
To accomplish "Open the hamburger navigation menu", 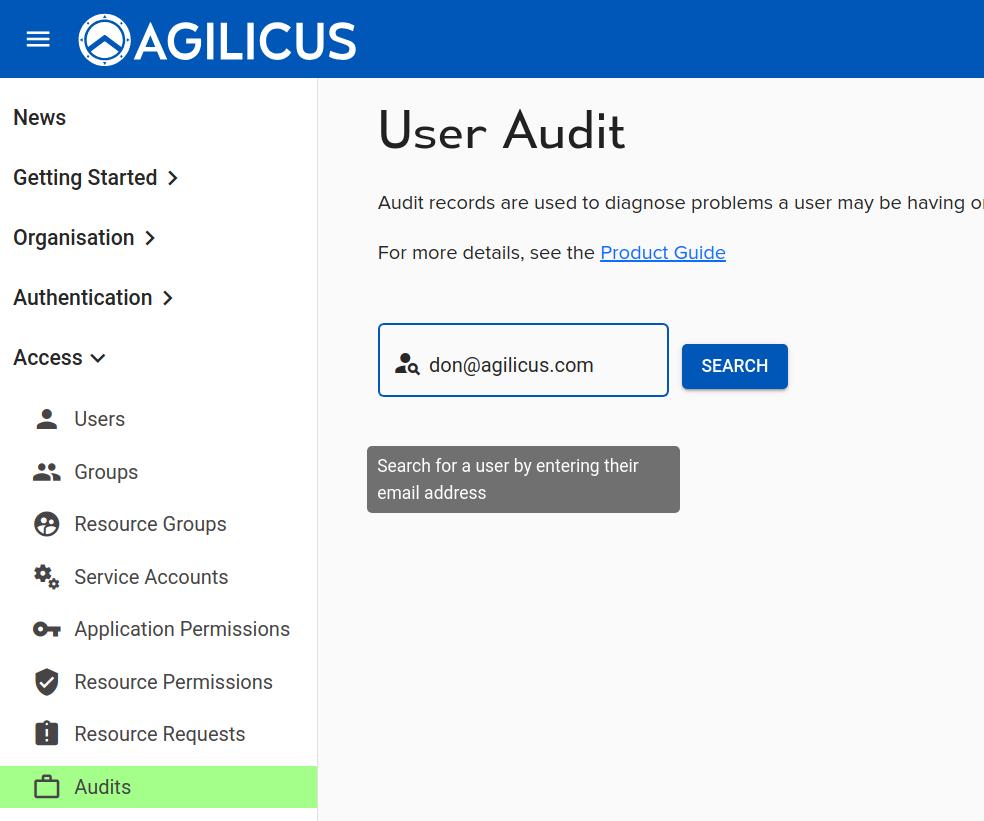I will coord(38,39).
